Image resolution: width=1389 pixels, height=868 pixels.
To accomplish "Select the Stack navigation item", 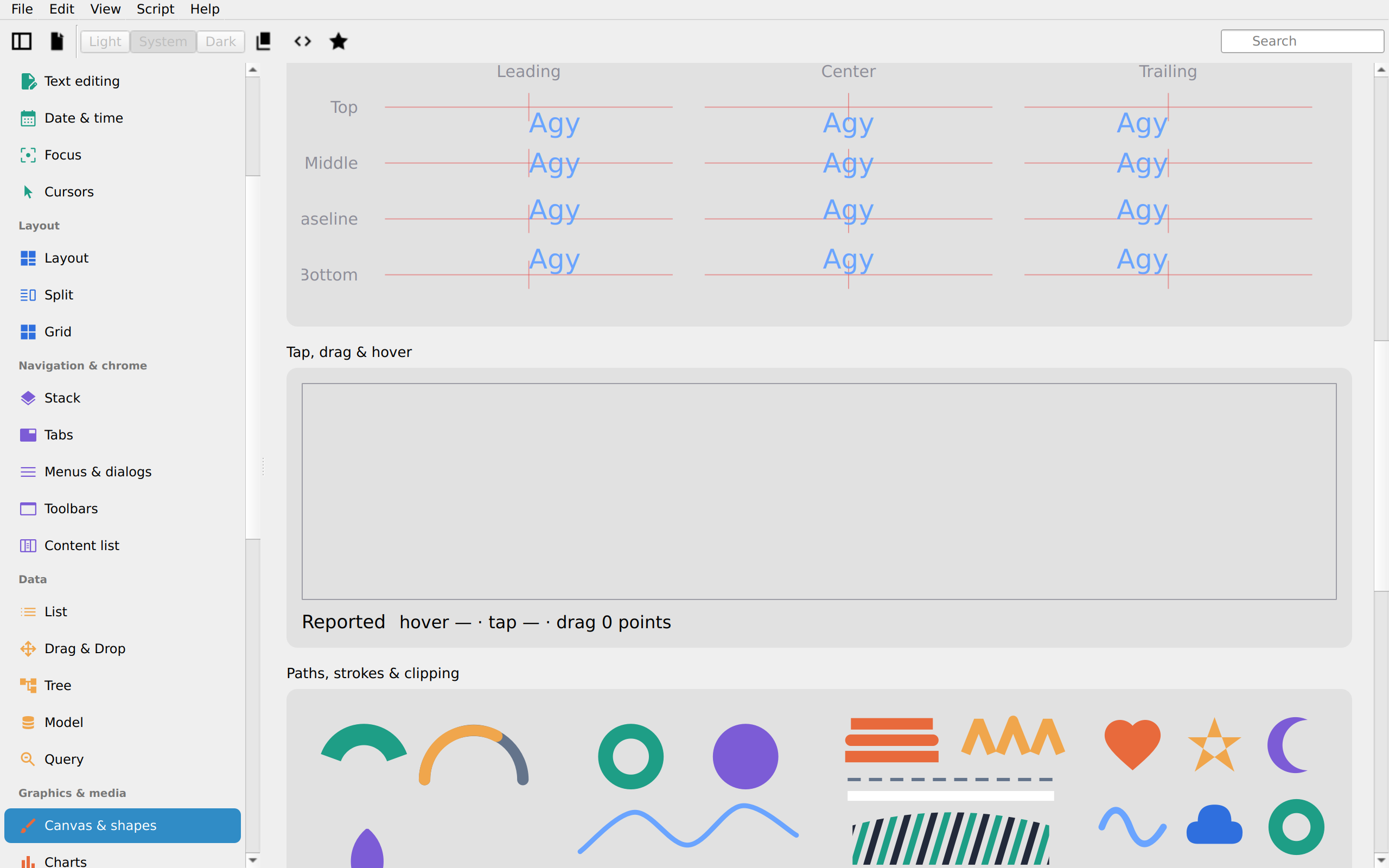I will 122,398.
